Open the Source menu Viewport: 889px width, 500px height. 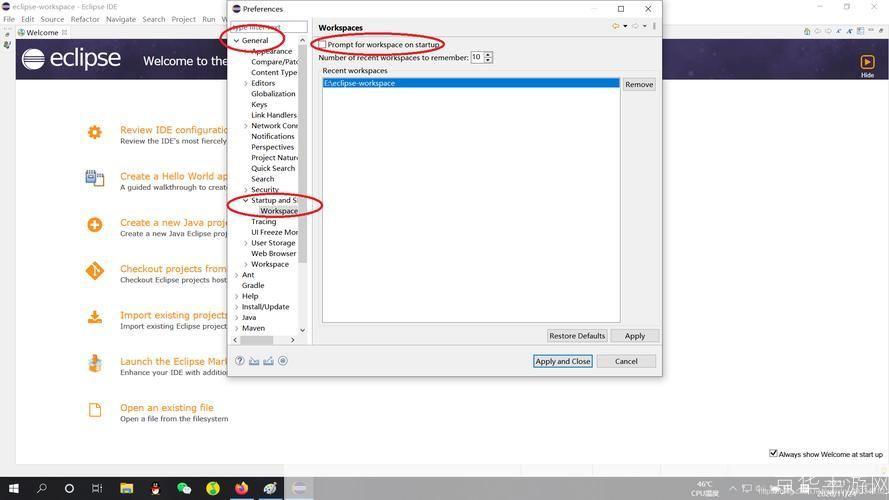coord(52,19)
